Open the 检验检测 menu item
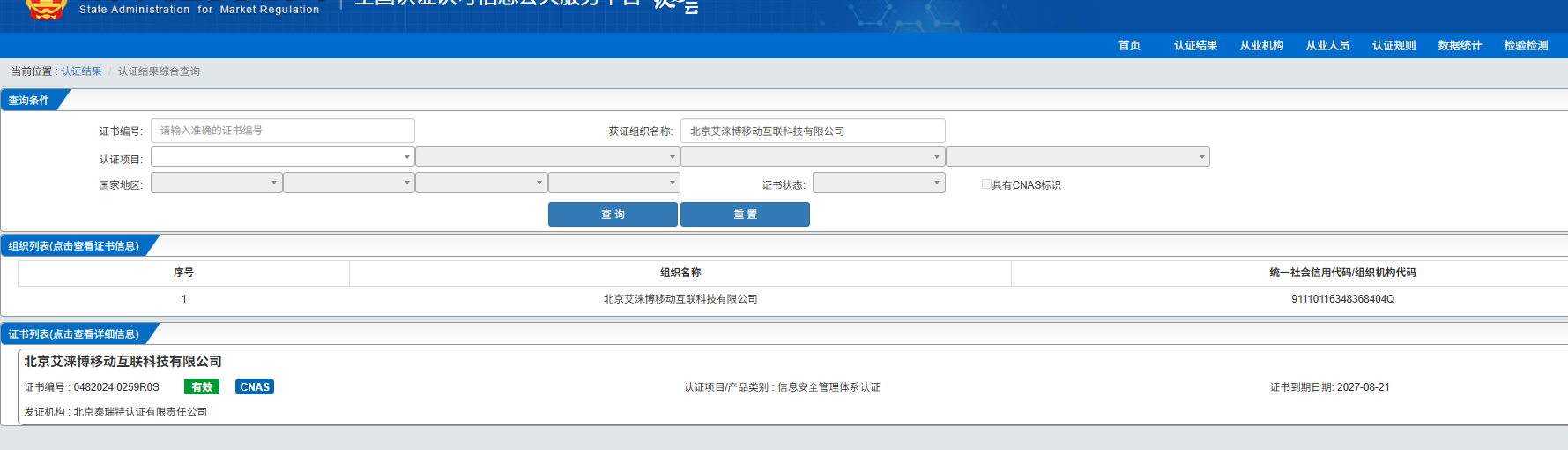 (x=1526, y=46)
